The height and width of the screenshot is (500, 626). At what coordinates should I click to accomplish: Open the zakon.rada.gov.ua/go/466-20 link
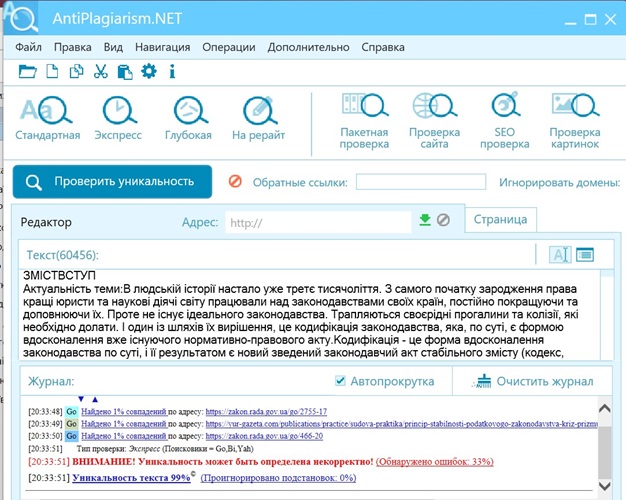pyautogui.click(x=264, y=436)
